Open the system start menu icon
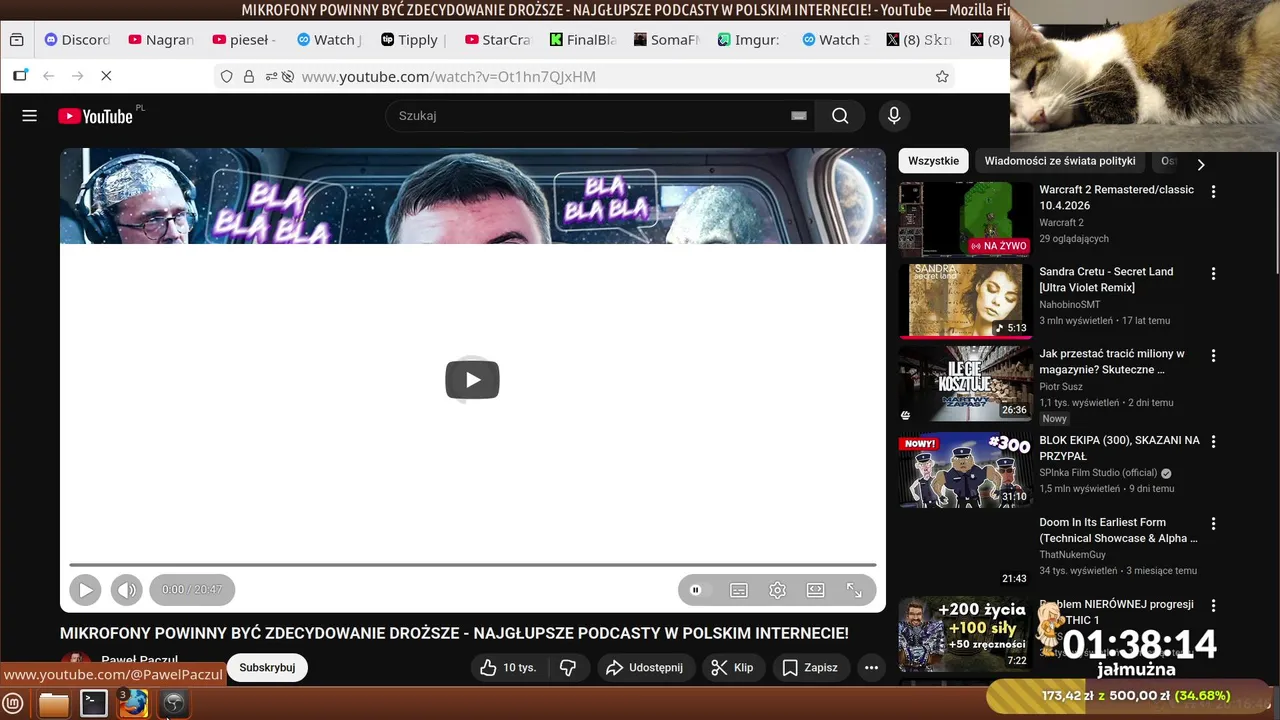The width and height of the screenshot is (1280, 720). [x=13, y=704]
